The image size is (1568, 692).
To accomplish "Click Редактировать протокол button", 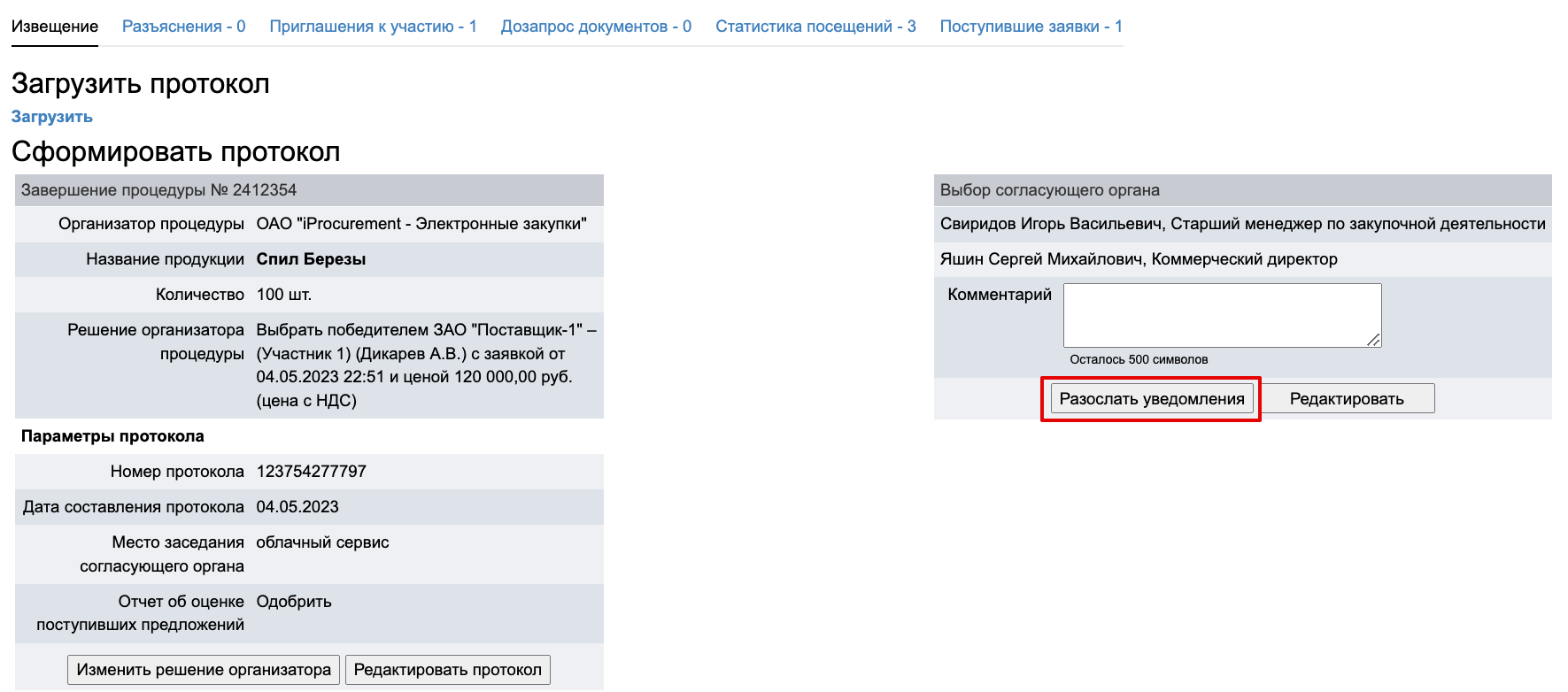I will (x=448, y=670).
